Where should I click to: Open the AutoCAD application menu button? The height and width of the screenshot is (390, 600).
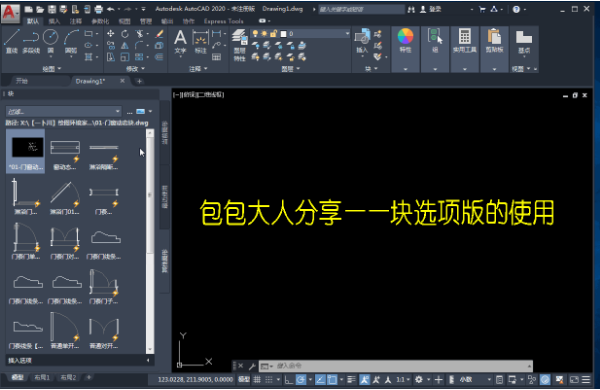pyautogui.click(x=10, y=13)
